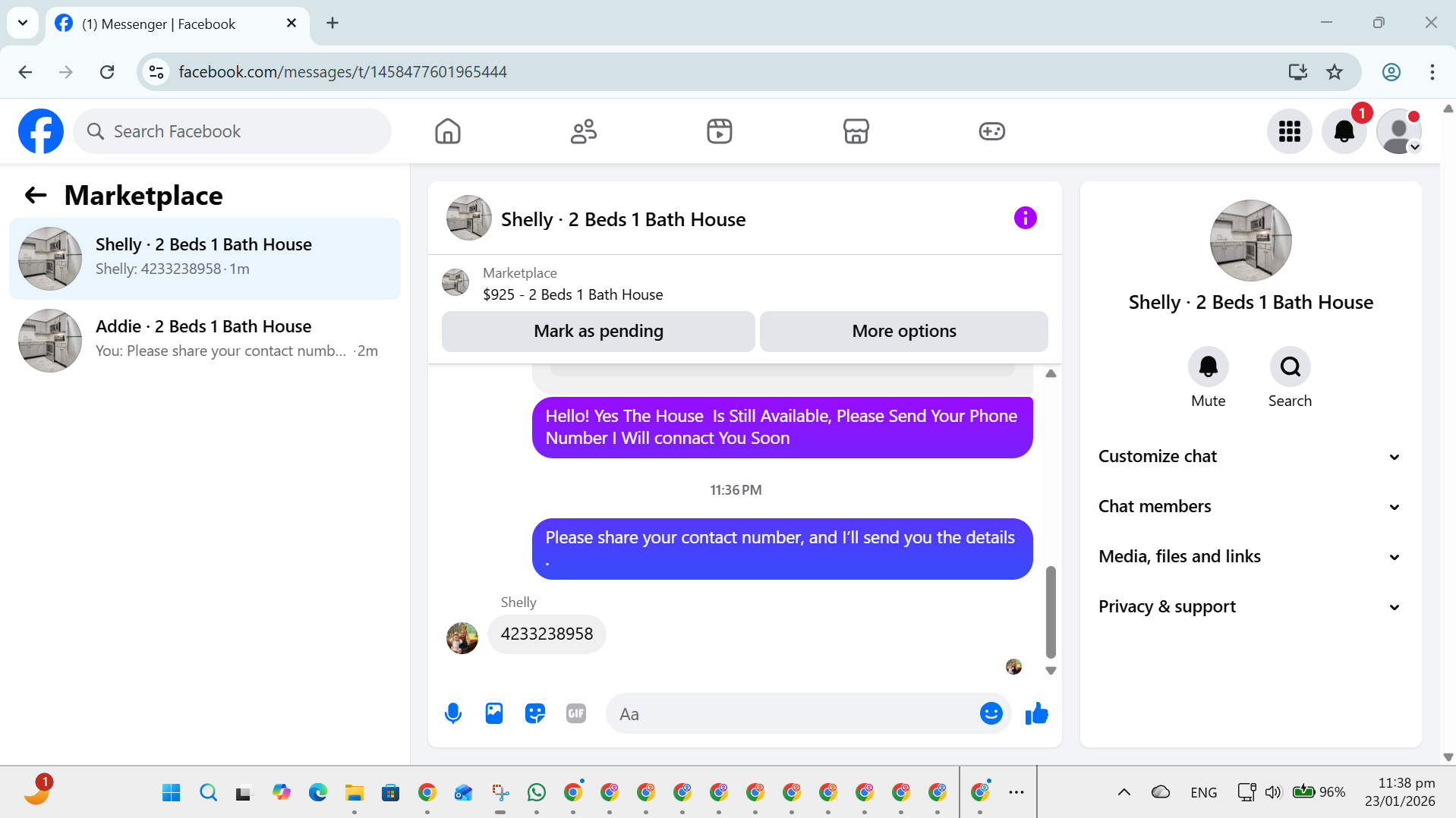Reload the page
1456x818 pixels.
pos(107,72)
